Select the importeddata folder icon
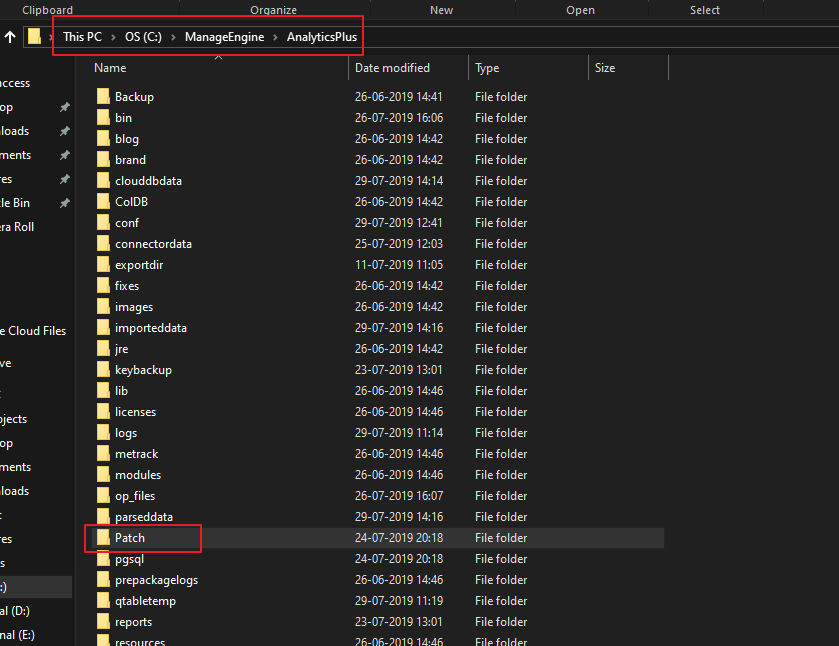Viewport: 839px width, 646px height. [x=103, y=328]
